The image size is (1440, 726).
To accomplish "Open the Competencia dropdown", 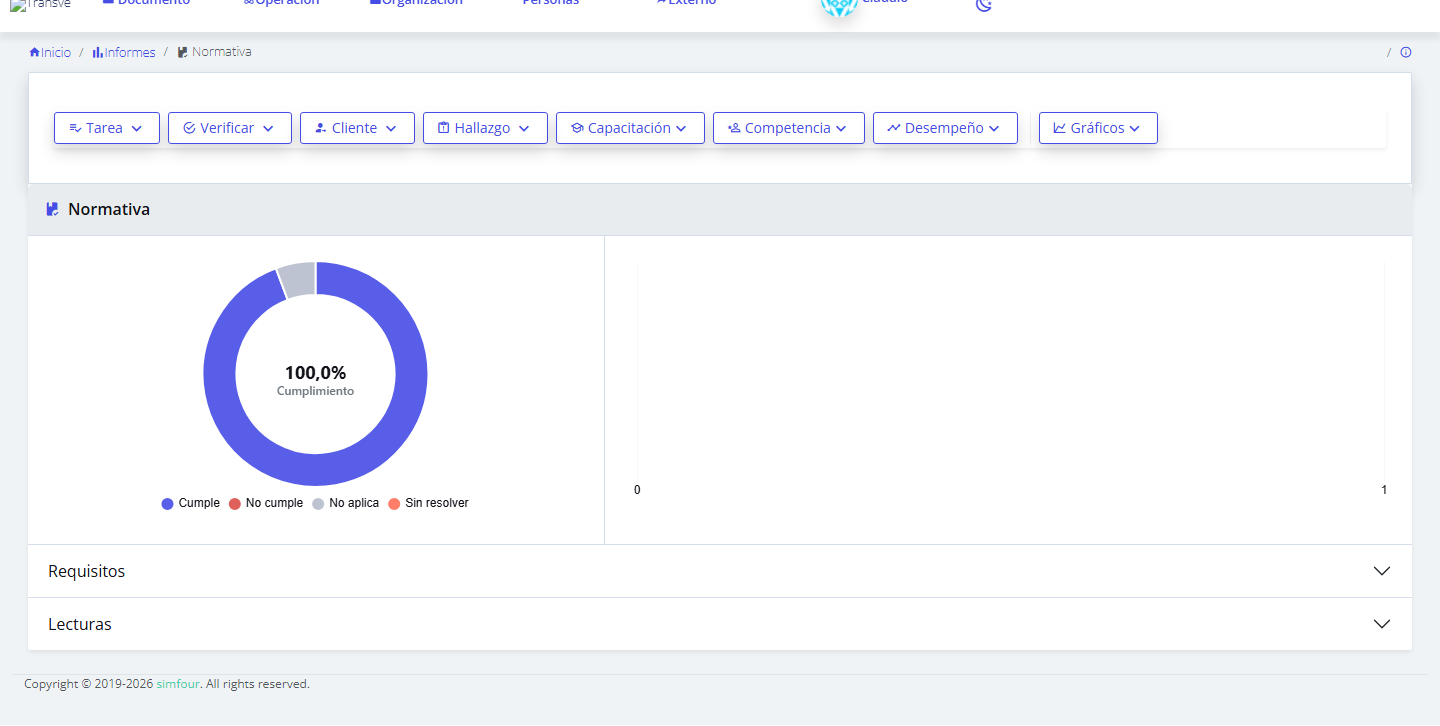I will pyautogui.click(x=789, y=128).
